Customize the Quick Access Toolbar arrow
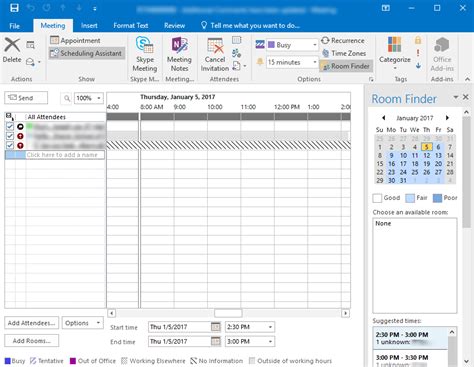This screenshot has height=367, width=474. [95, 8]
